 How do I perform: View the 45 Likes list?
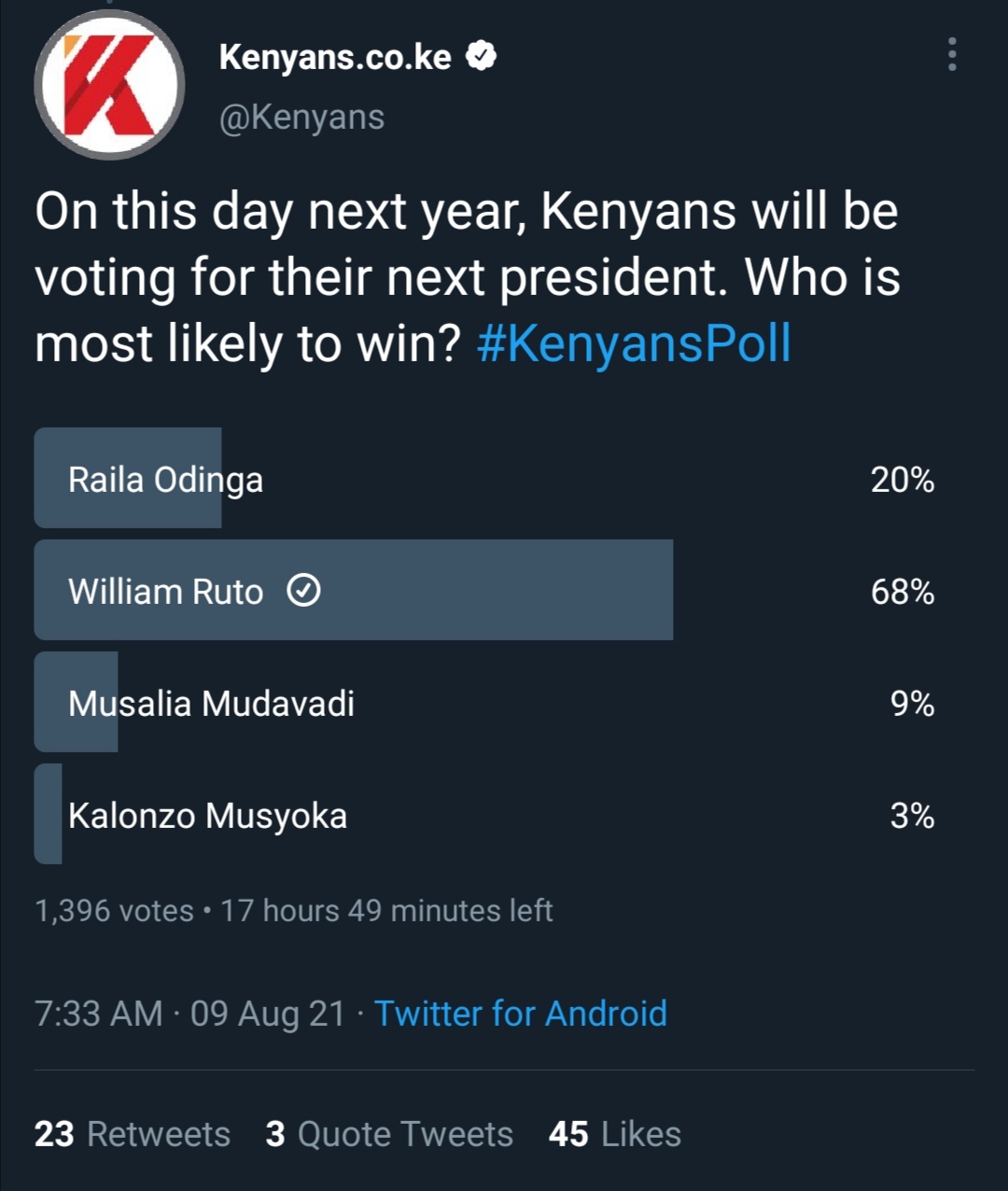point(615,1134)
